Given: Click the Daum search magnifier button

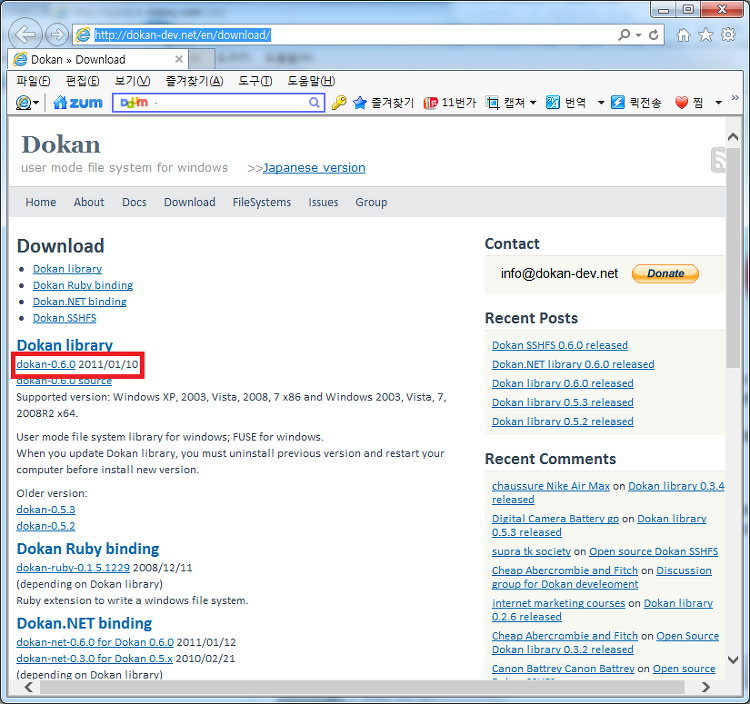Looking at the screenshot, I should click(314, 102).
